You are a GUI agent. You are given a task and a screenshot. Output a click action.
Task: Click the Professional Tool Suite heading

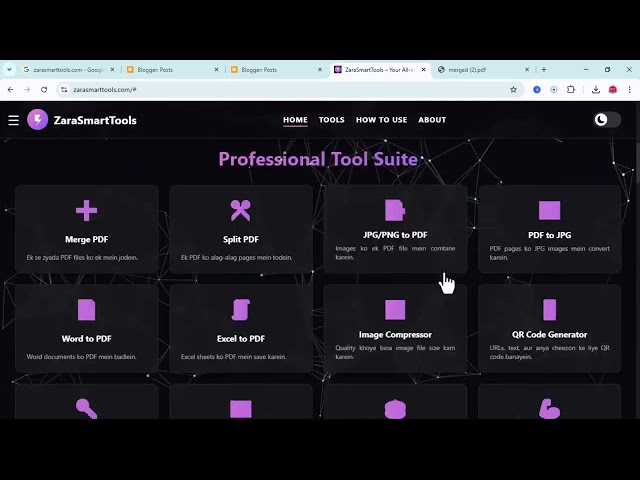click(x=318, y=159)
